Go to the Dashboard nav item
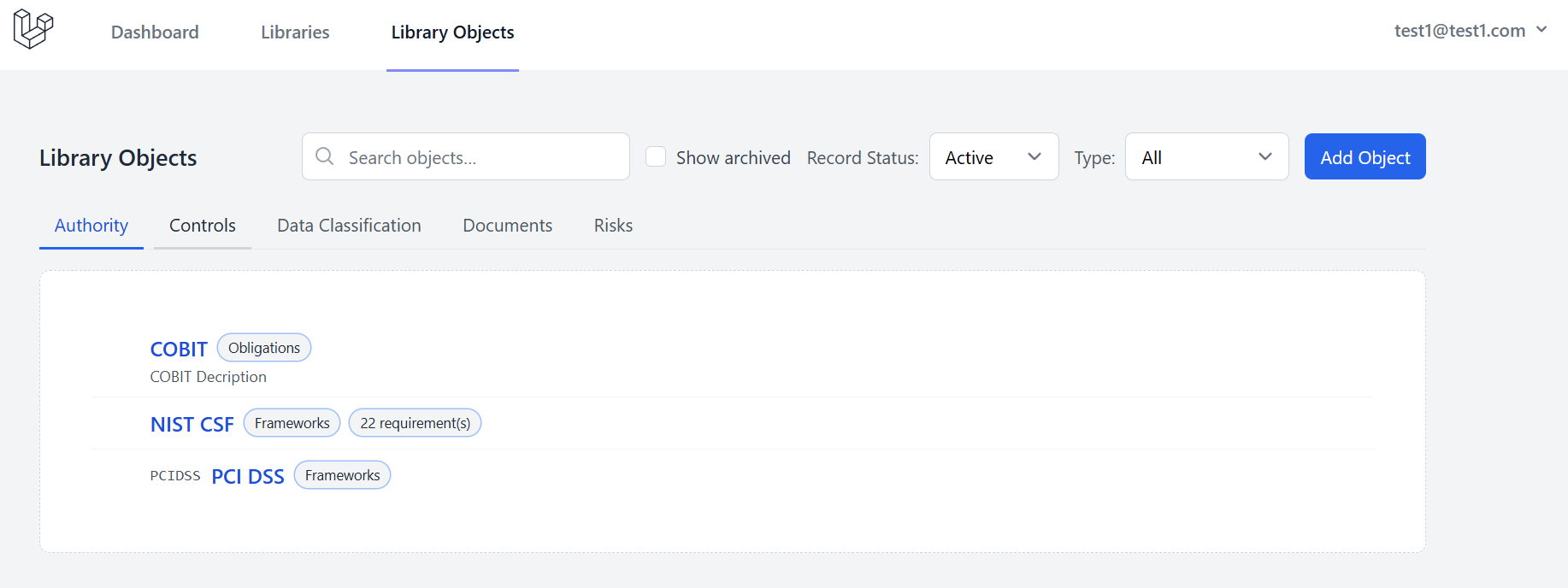1568x588 pixels. click(155, 32)
